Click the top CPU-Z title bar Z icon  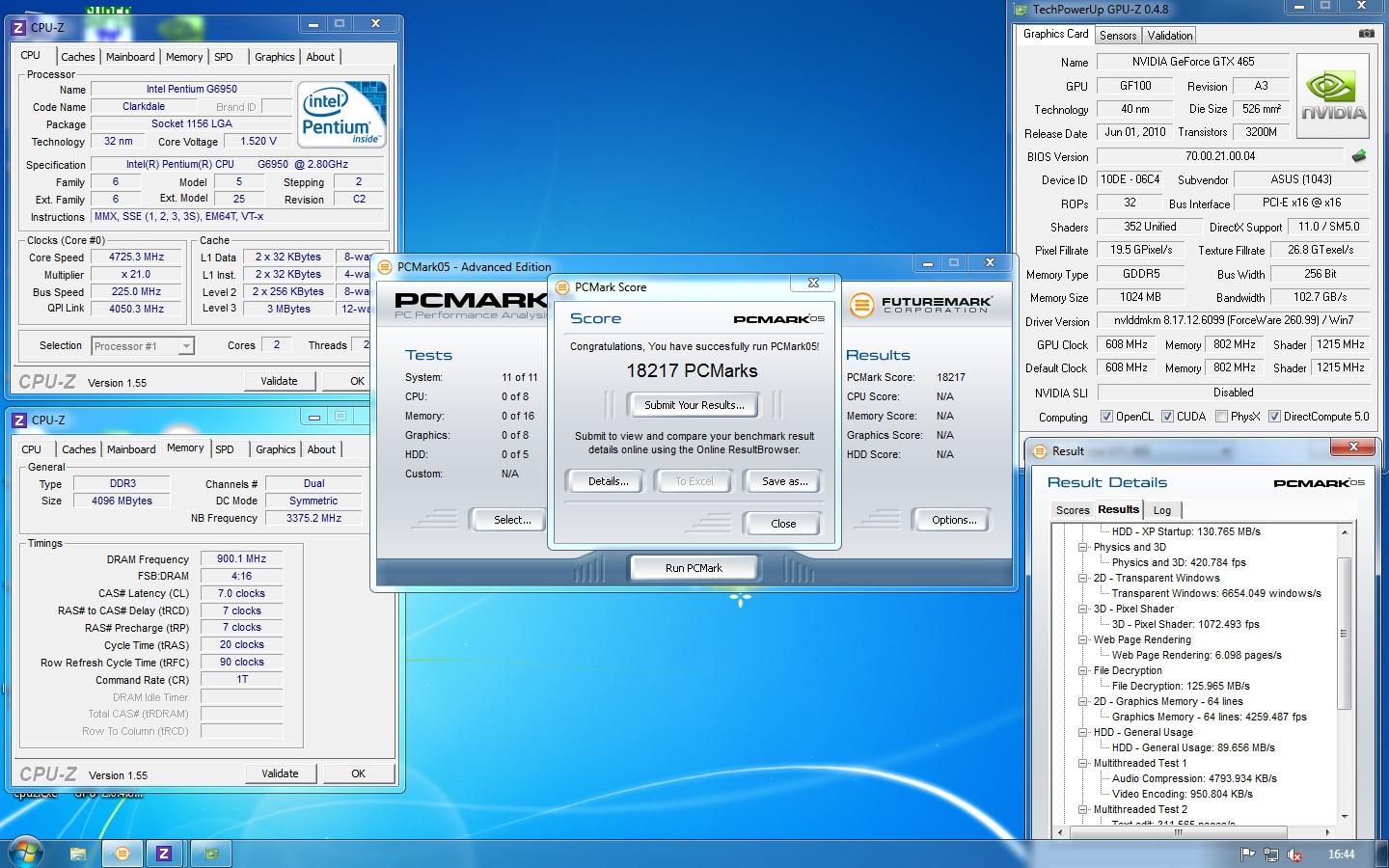[18, 27]
